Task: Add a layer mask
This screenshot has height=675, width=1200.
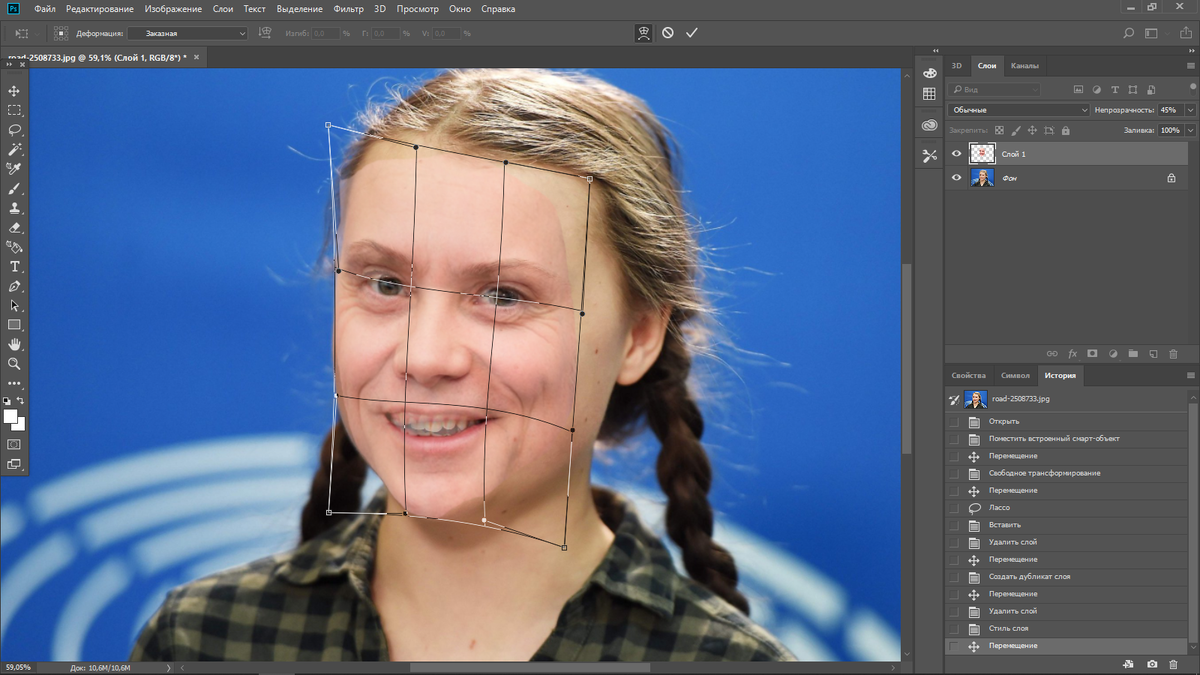Action: 1092,353
